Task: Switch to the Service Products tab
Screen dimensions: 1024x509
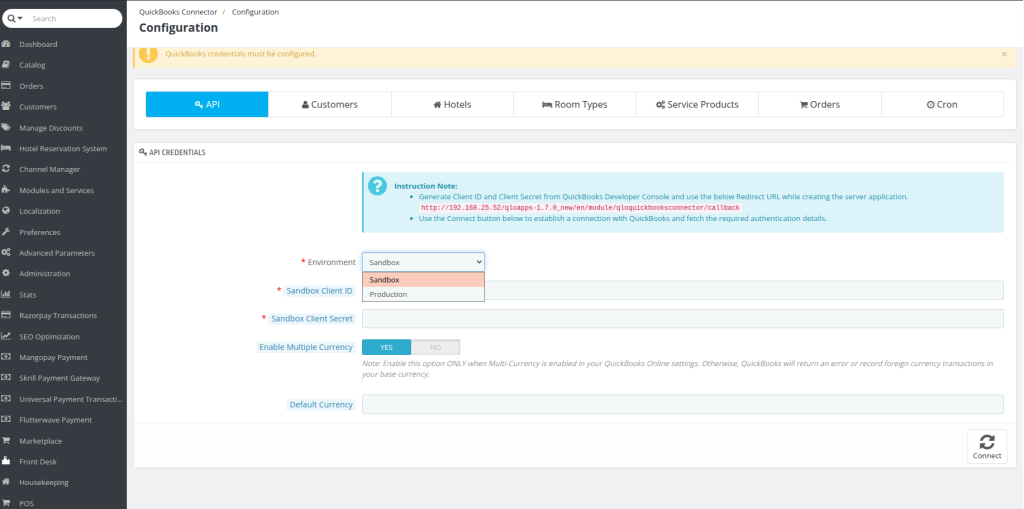Action: (697, 105)
